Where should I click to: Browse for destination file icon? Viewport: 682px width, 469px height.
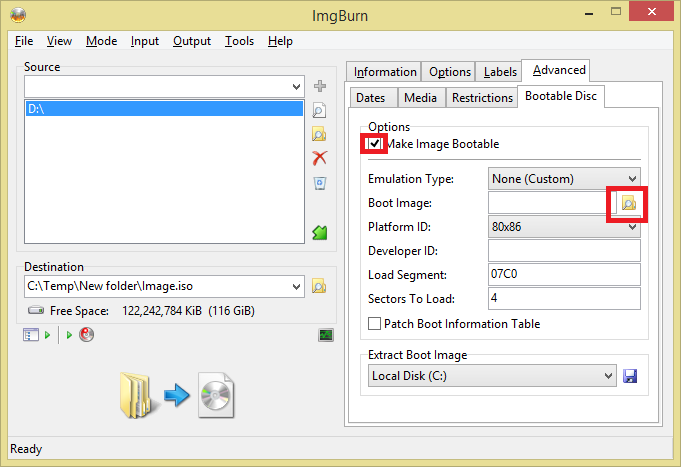[319, 286]
